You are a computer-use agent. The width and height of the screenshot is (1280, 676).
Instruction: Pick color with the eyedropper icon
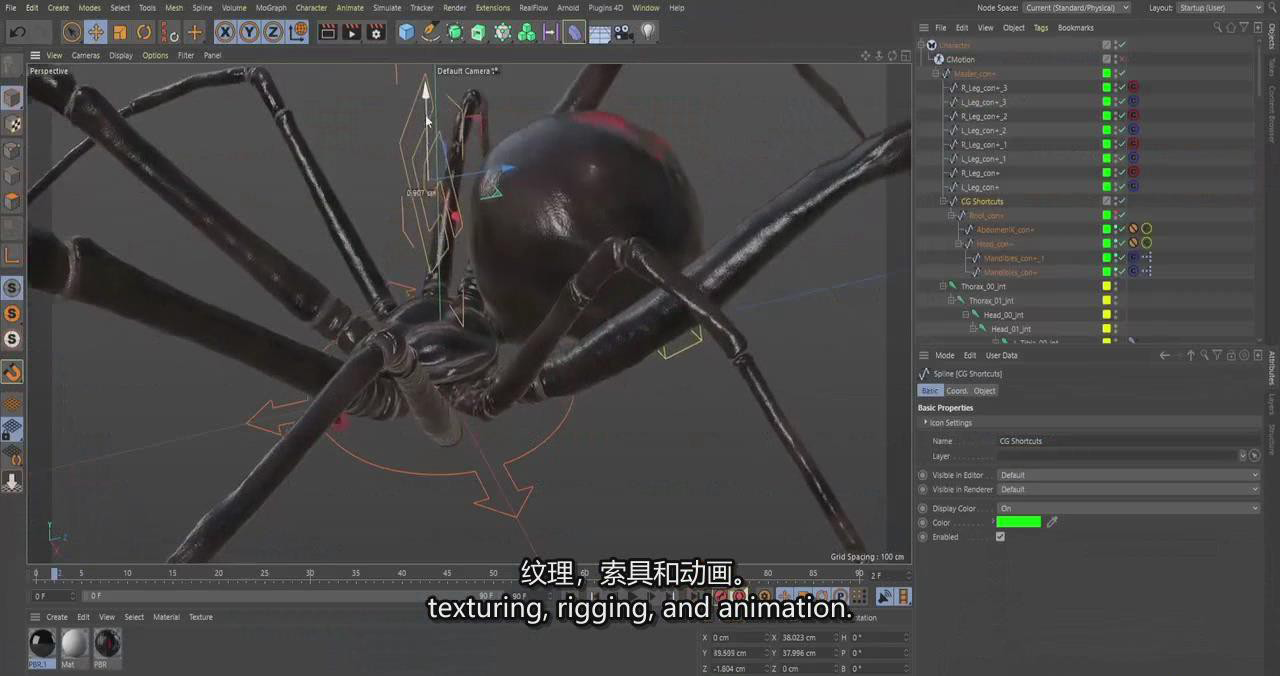1052,522
